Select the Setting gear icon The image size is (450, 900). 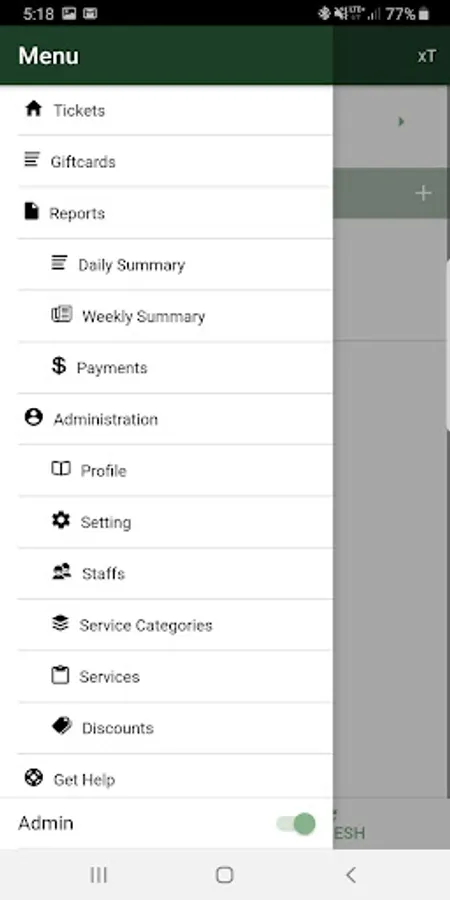point(61,520)
